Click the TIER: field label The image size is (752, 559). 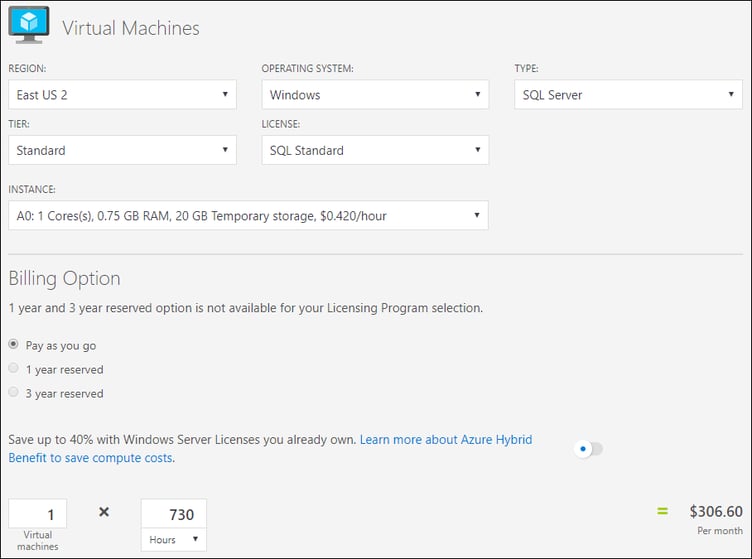click(19, 124)
